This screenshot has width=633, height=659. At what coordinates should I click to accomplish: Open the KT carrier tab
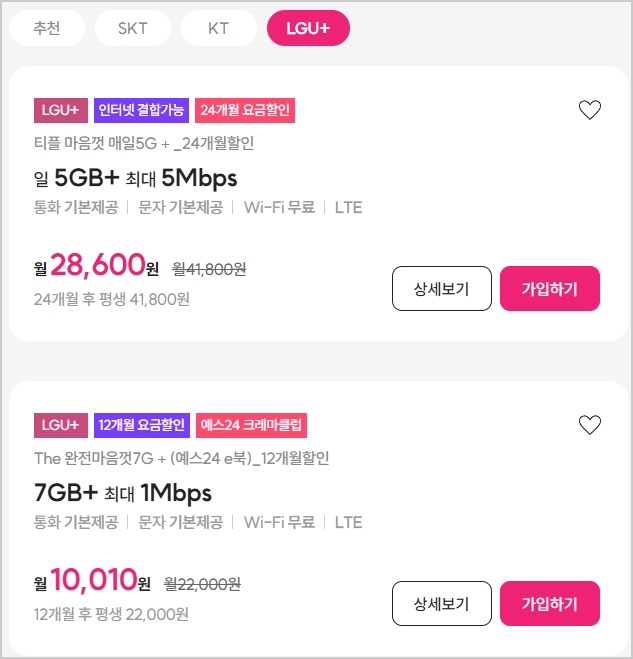218,28
